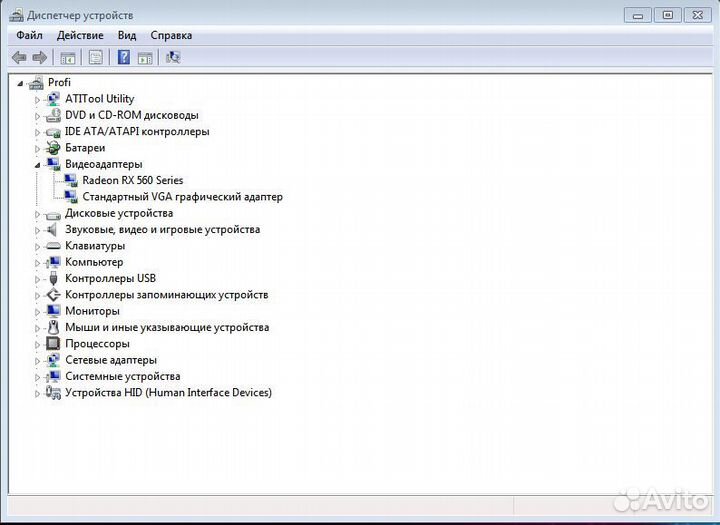This screenshot has height=525, width=720.
Task: Select the ATITool Utility item
Action: coord(99,99)
